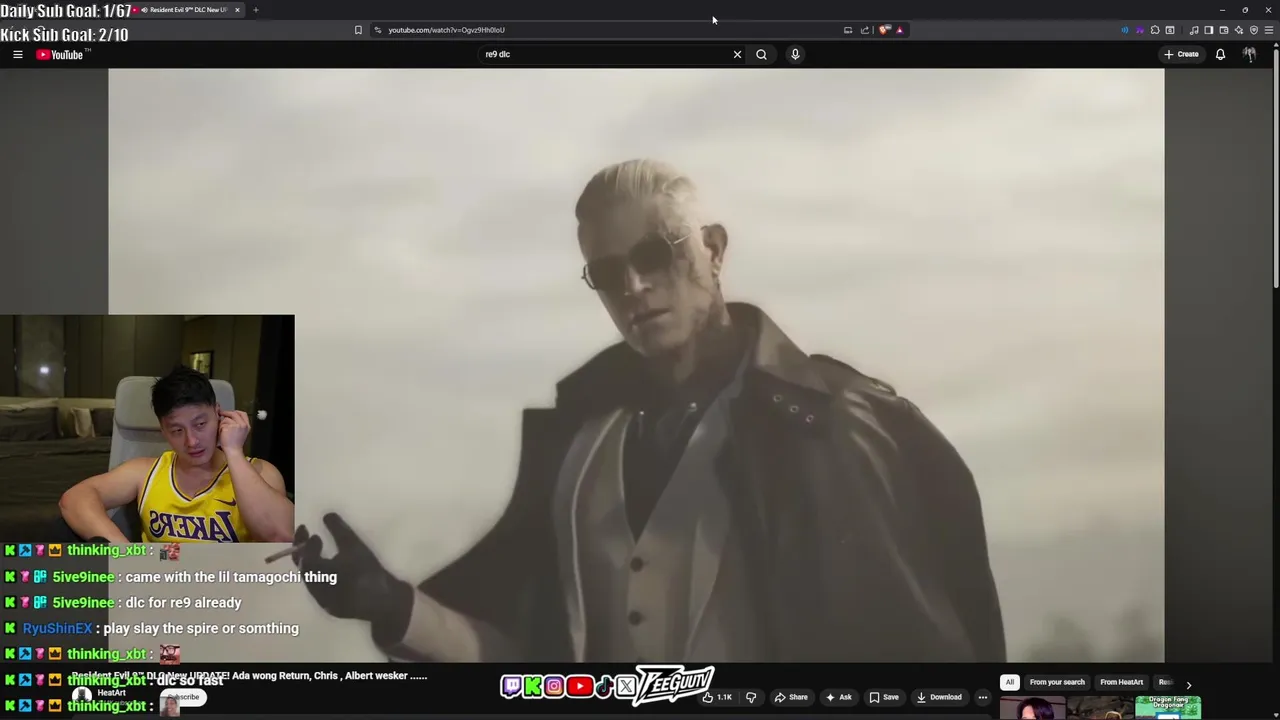Open the Brave VPN shield icon
The image size is (1280, 720).
click(x=1254, y=30)
